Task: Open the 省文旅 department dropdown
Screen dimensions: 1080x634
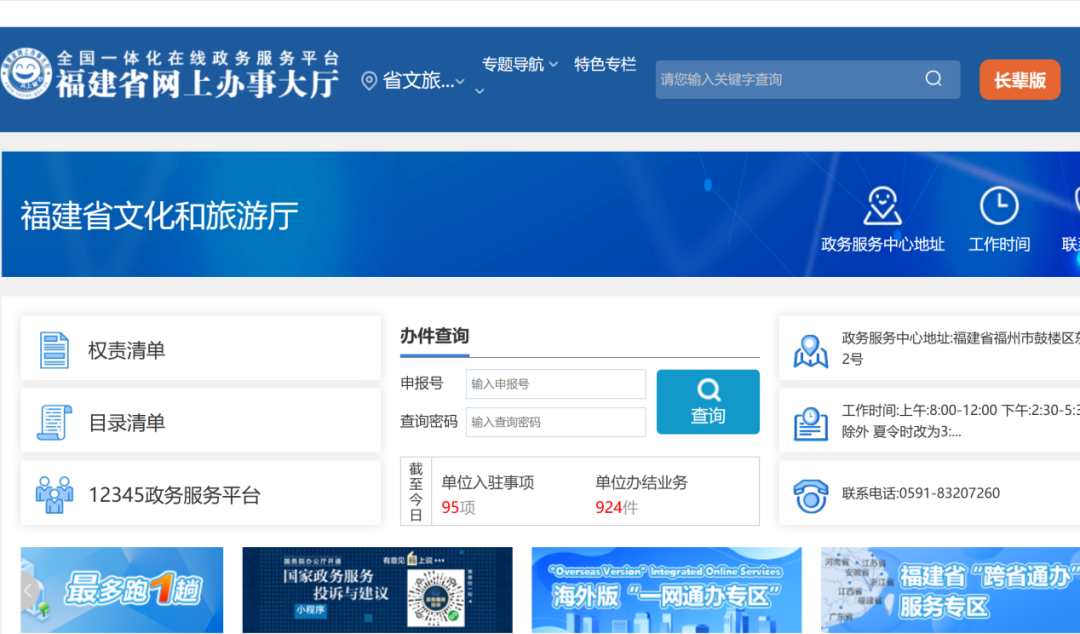Action: tap(422, 81)
